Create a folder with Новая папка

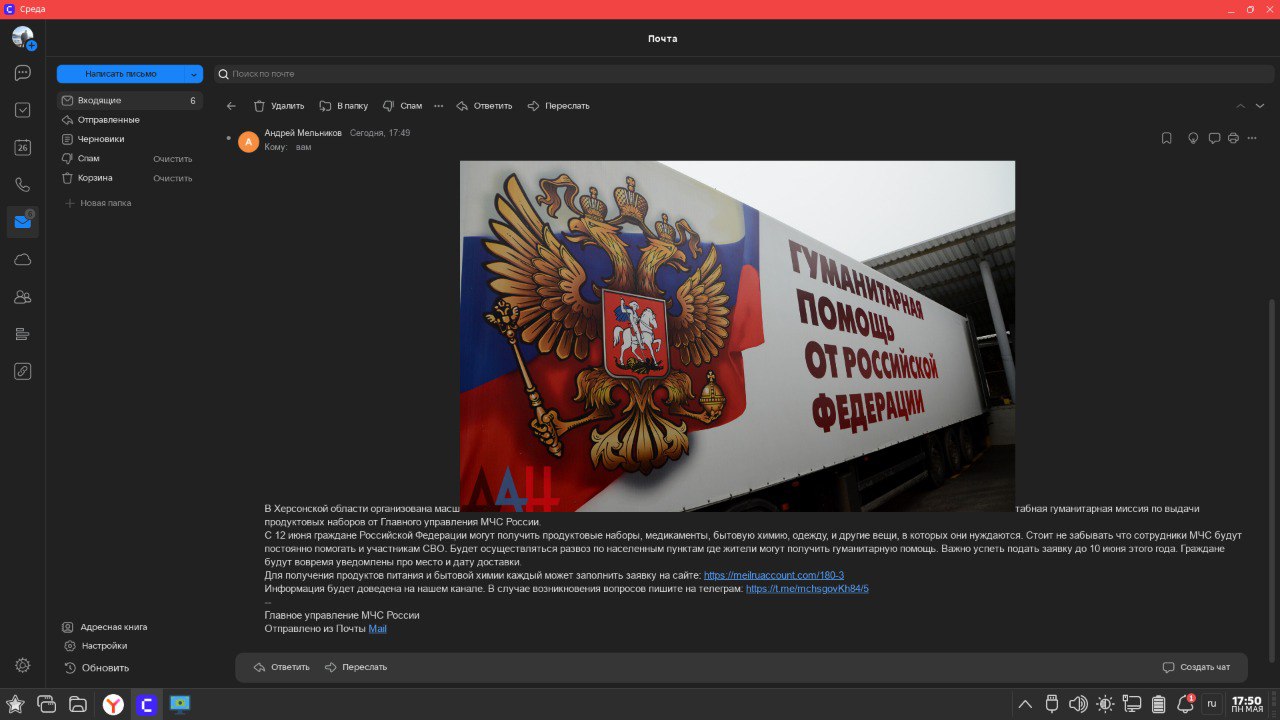click(x=98, y=203)
